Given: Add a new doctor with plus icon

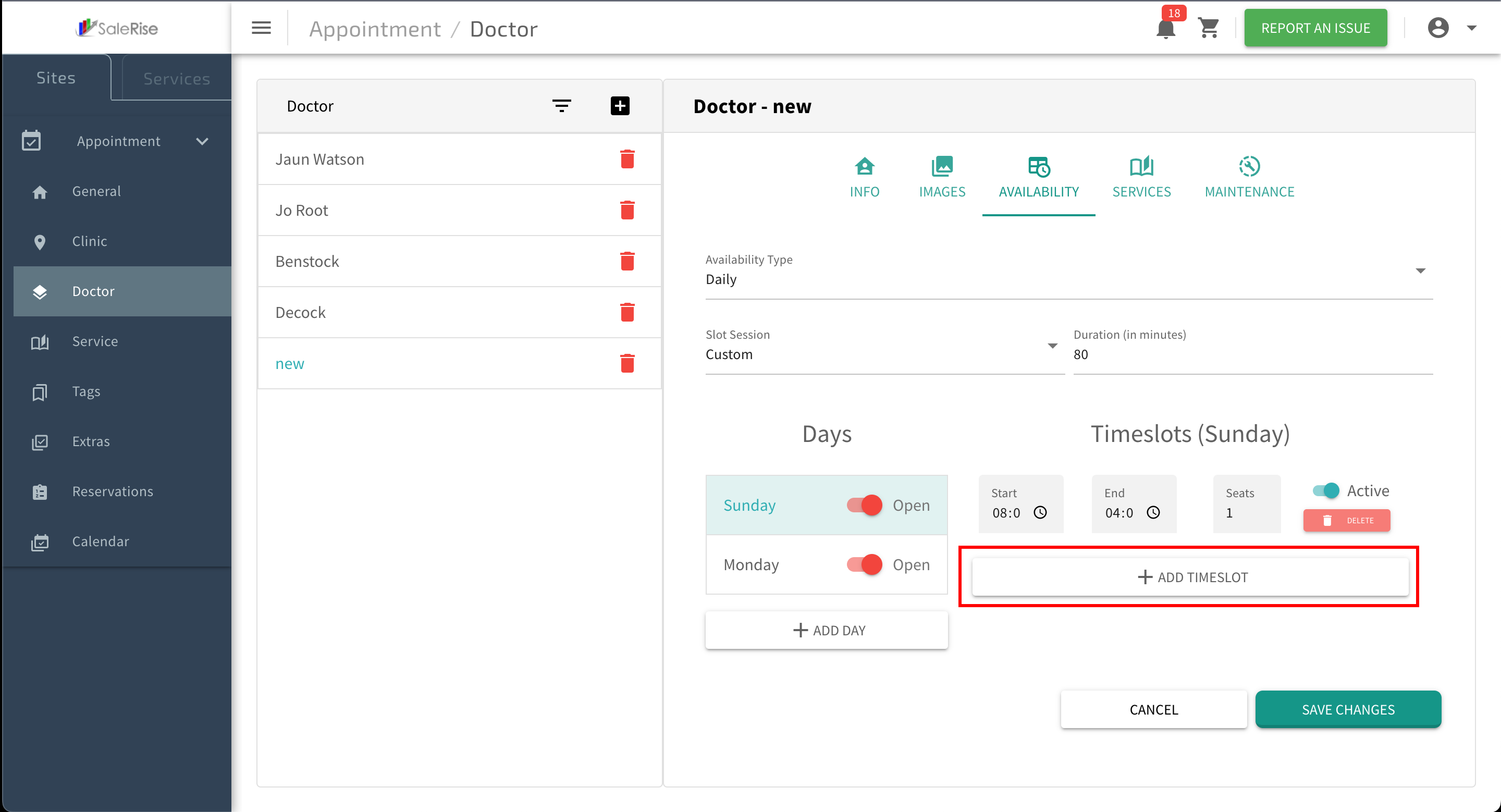Looking at the screenshot, I should [x=620, y=106].
